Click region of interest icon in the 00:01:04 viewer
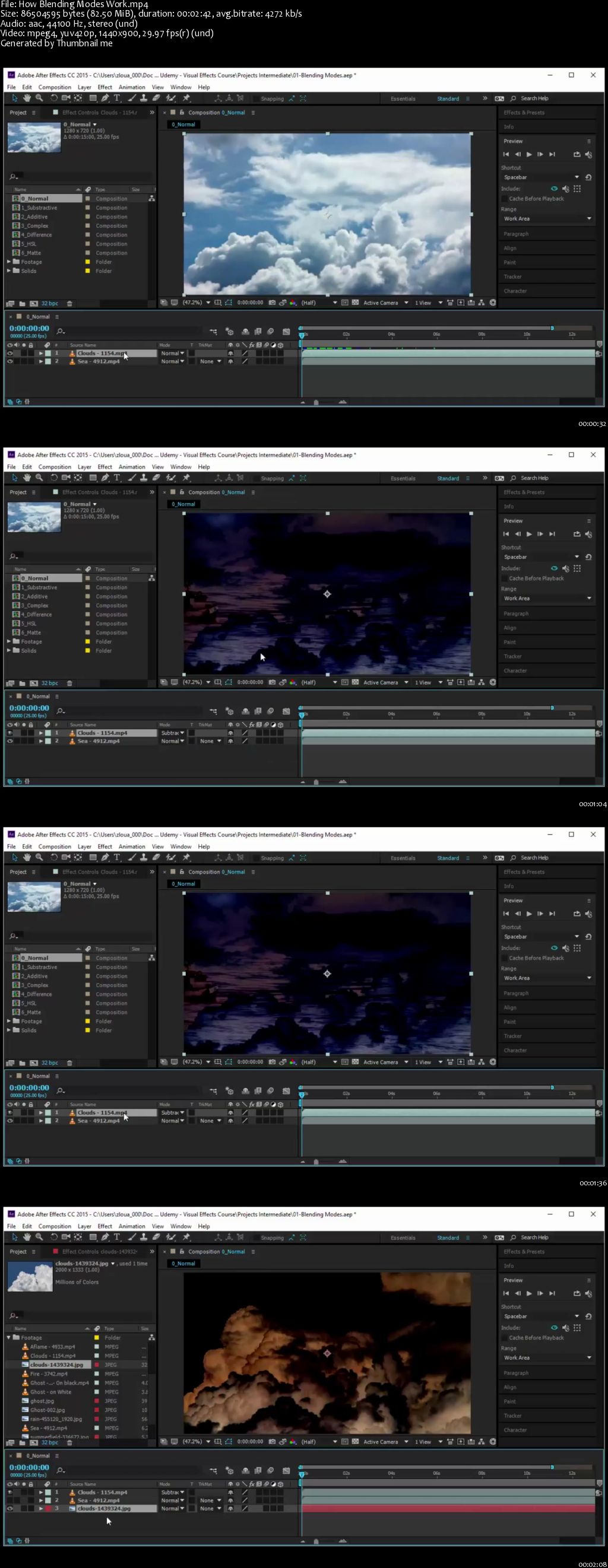 pyautogui.click(x=345, y=682)
